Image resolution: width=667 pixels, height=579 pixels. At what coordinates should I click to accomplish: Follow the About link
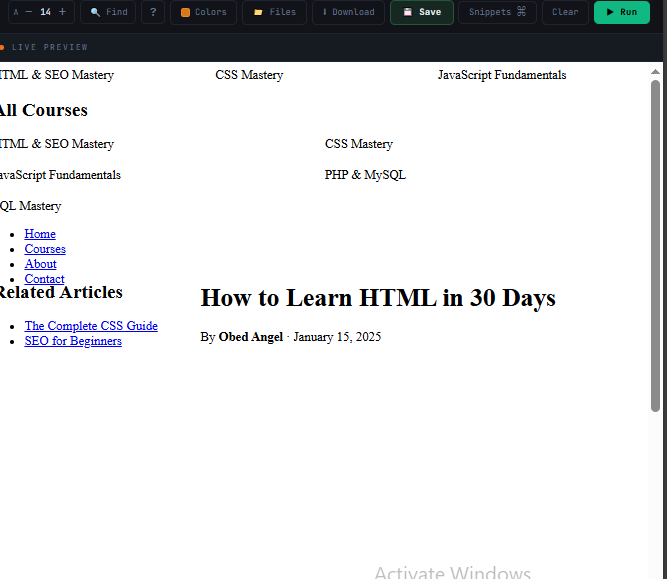(40, 264)
